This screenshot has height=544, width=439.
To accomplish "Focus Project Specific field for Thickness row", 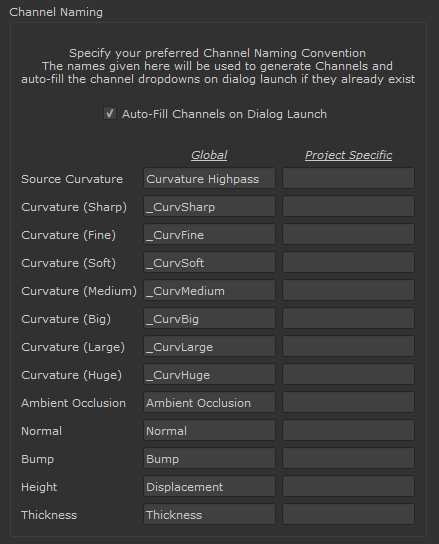I will pyautogui.click(x=348, y=515).
